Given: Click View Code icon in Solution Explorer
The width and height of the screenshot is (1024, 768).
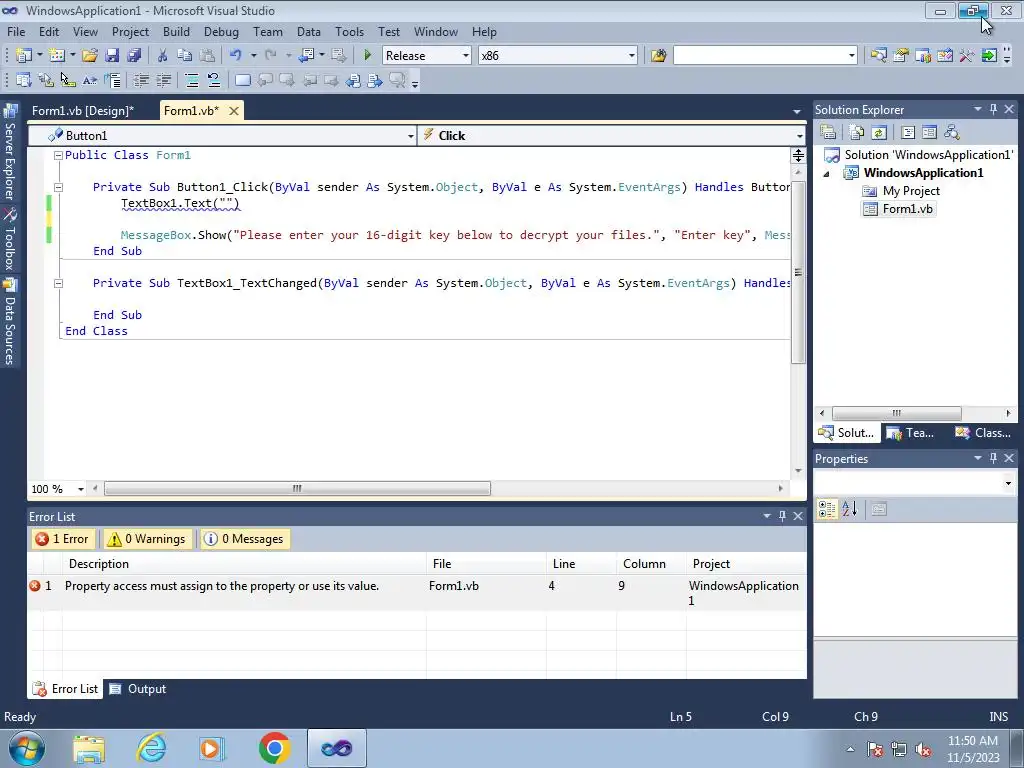Looking at the screenshot, I should [x=908, y=133].
